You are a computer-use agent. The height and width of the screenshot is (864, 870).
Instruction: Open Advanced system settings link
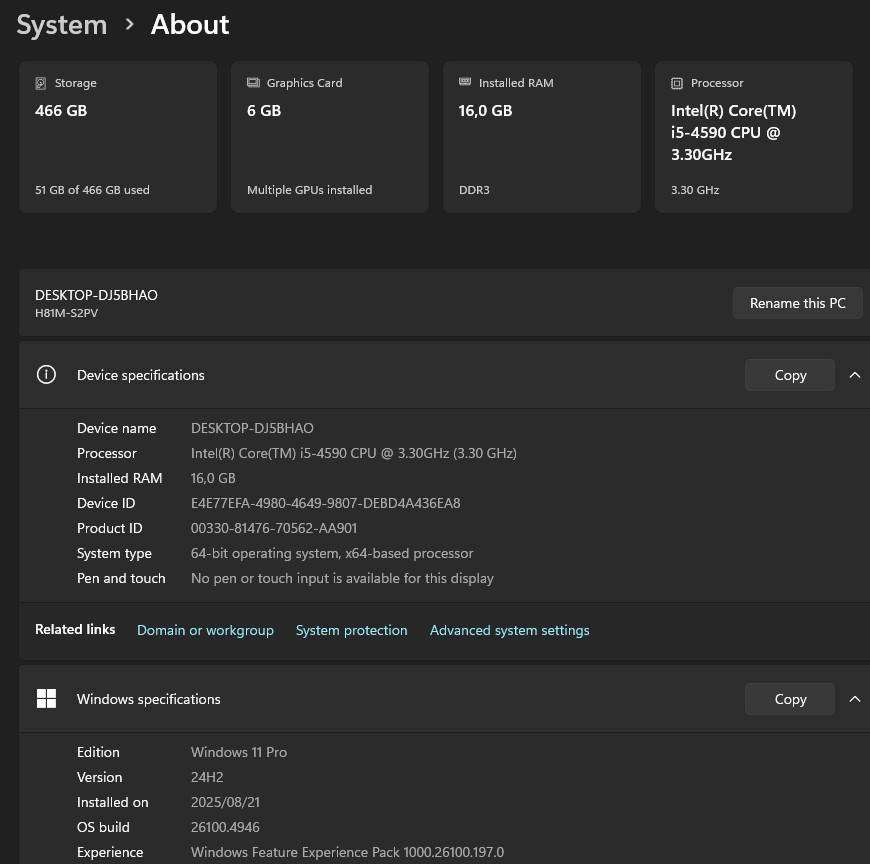tap(509, 630)
